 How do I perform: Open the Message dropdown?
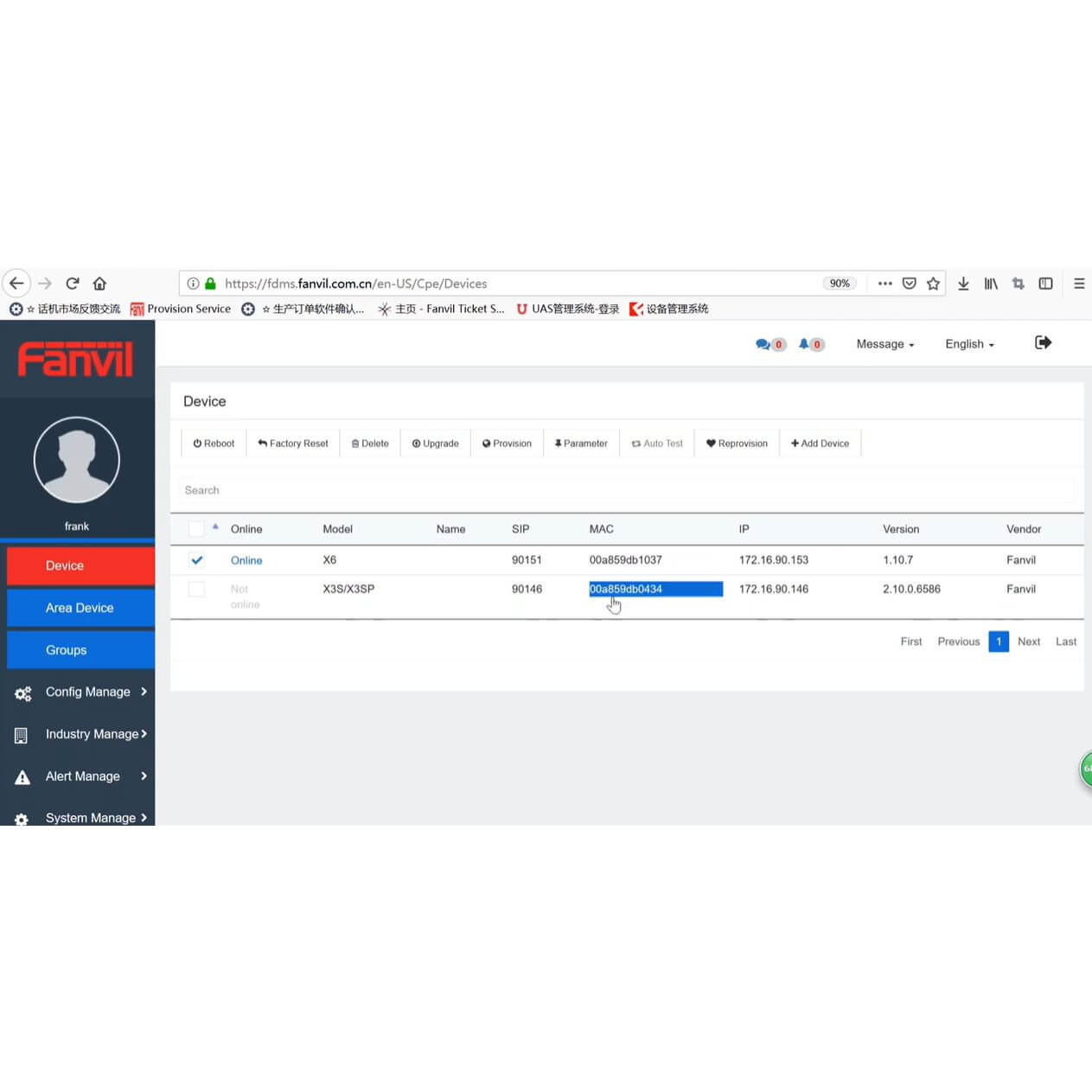tap(884, 344)
